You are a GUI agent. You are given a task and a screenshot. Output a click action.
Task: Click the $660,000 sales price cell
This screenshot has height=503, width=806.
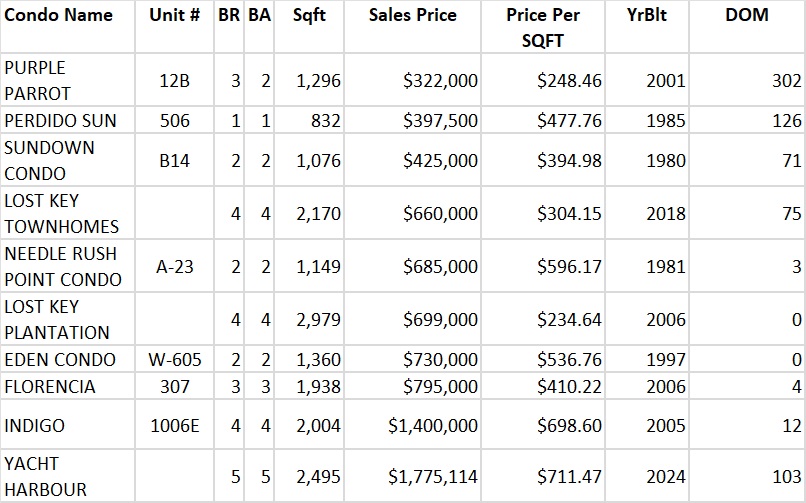tap(412, 213)
